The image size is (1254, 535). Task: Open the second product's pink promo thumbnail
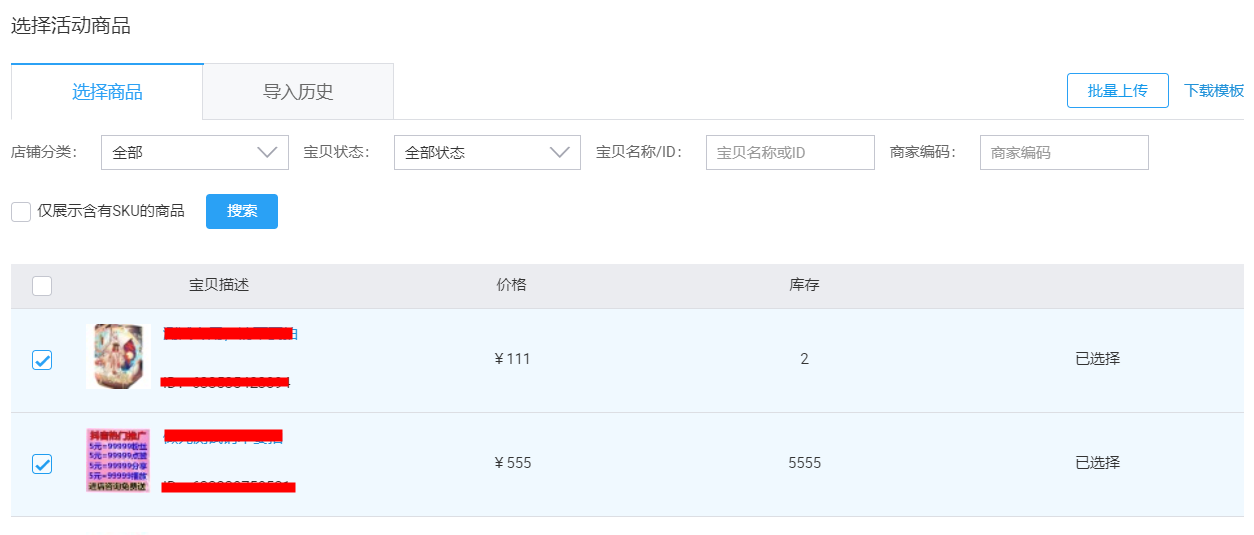pyautogui.click(x=118, y=460)
